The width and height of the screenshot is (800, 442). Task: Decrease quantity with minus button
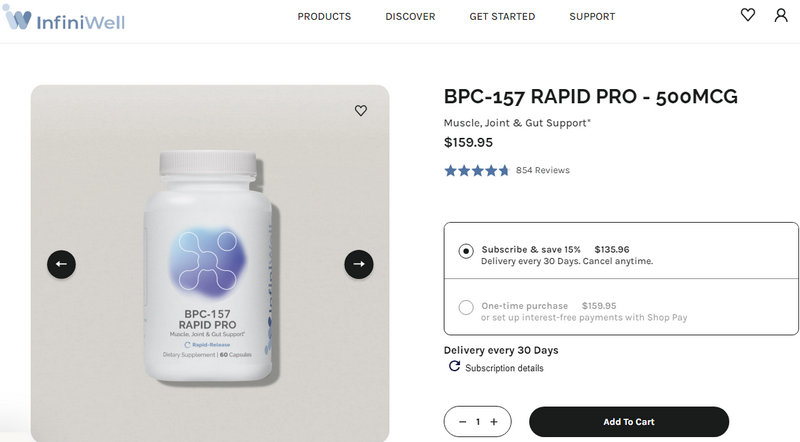[462, 422]
